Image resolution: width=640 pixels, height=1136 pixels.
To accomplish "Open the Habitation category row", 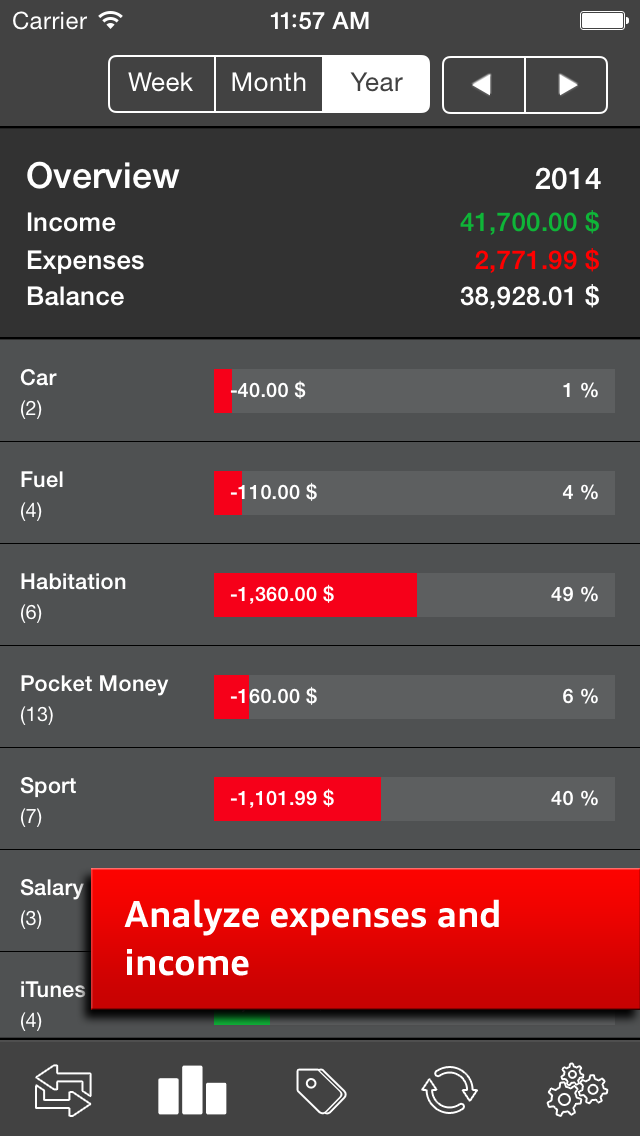I will coord(320,595).
